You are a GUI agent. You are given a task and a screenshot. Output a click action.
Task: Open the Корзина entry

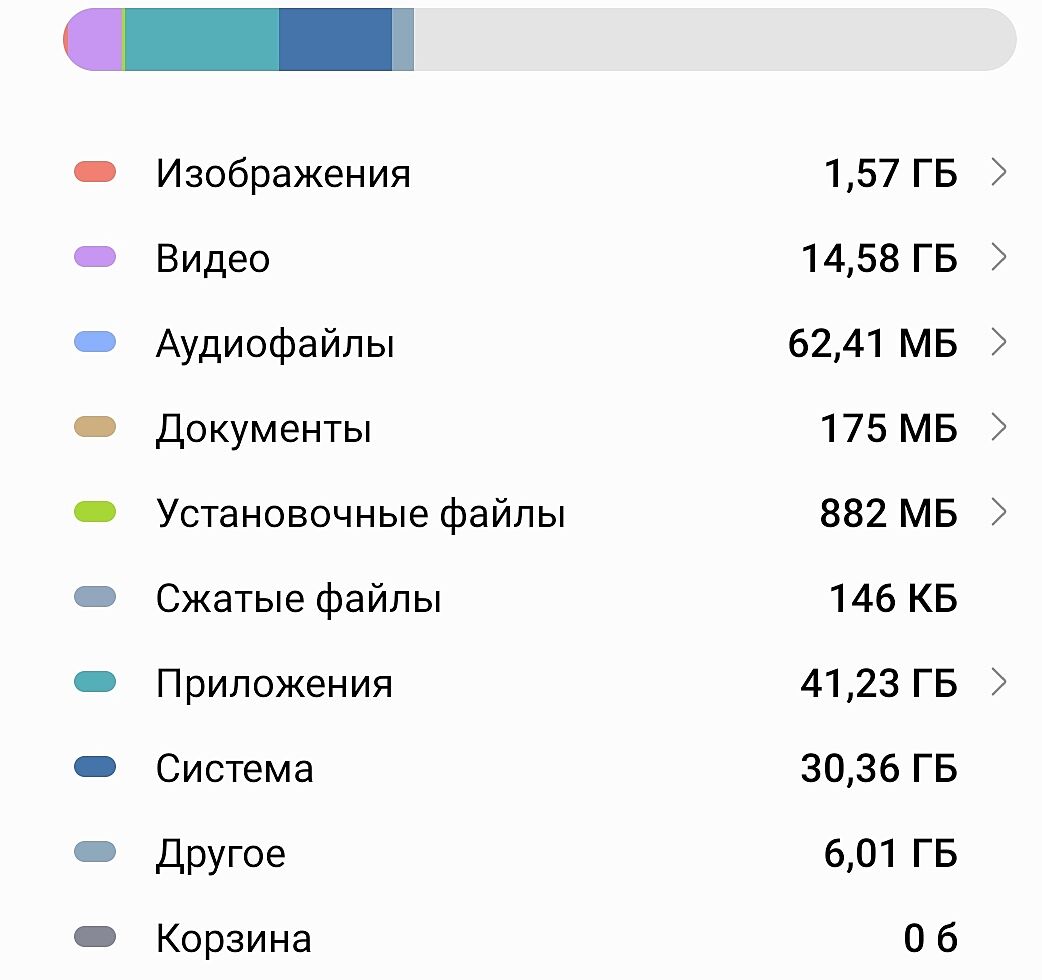pos(233,939)
